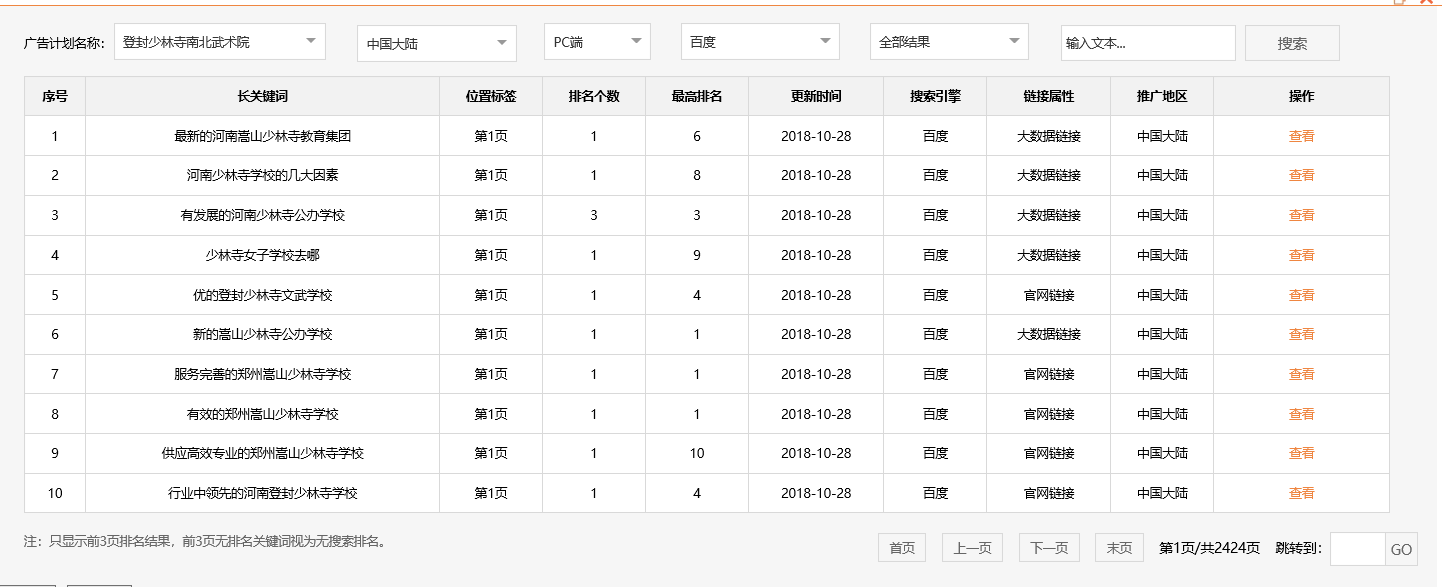Click the 跳转到 page number field

pos(1357,549)
